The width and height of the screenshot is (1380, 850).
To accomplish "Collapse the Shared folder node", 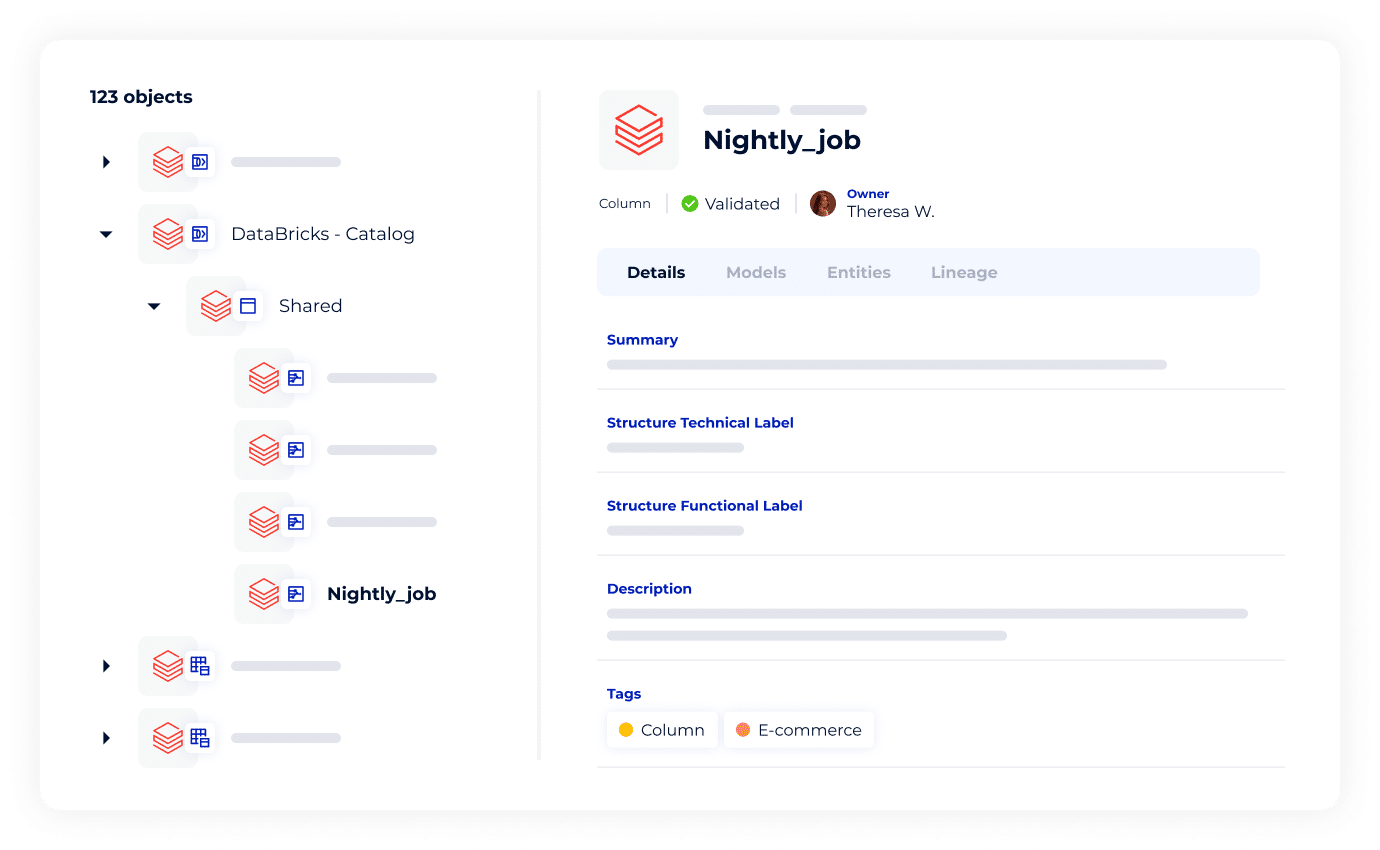I will (x=154, y=306).
